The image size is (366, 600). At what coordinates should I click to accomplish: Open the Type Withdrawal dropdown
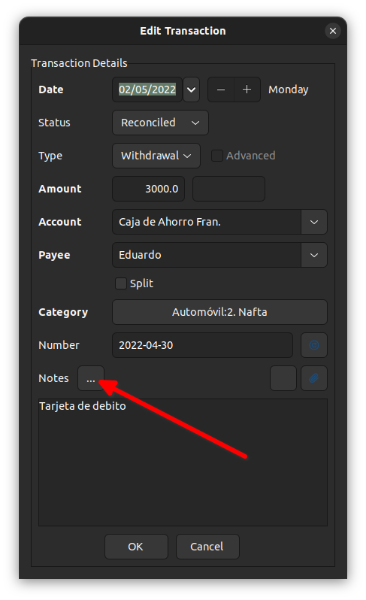(x=156, y=156)
